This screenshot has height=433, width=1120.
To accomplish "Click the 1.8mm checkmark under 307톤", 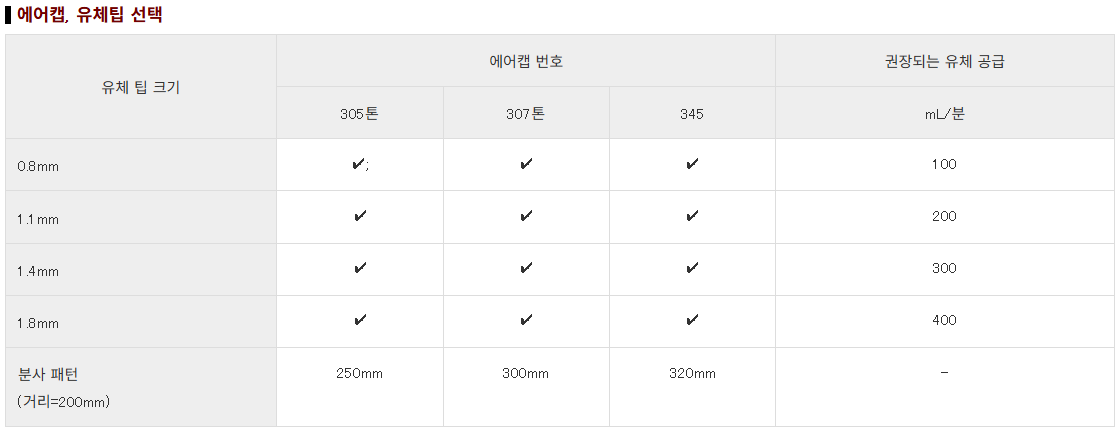I will click(x=526, y=321).
